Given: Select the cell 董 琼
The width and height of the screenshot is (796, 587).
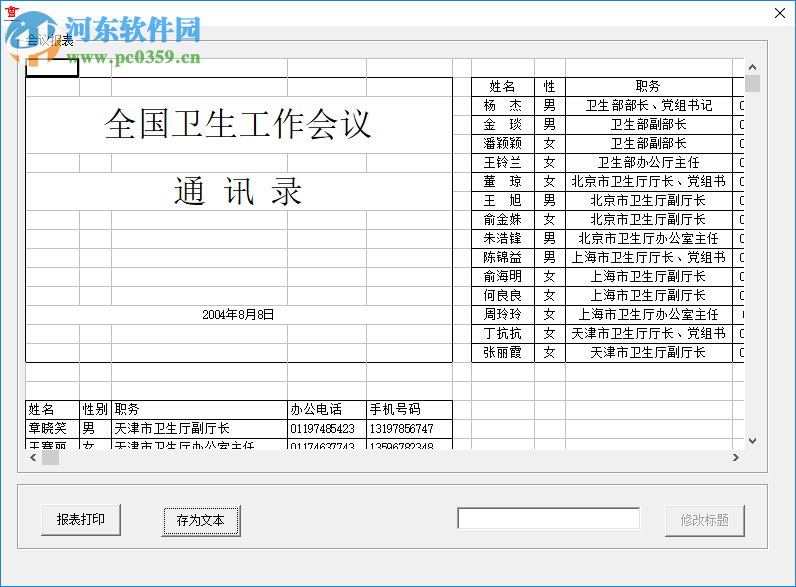Looking at the screenshot, I should click(503, 181).
